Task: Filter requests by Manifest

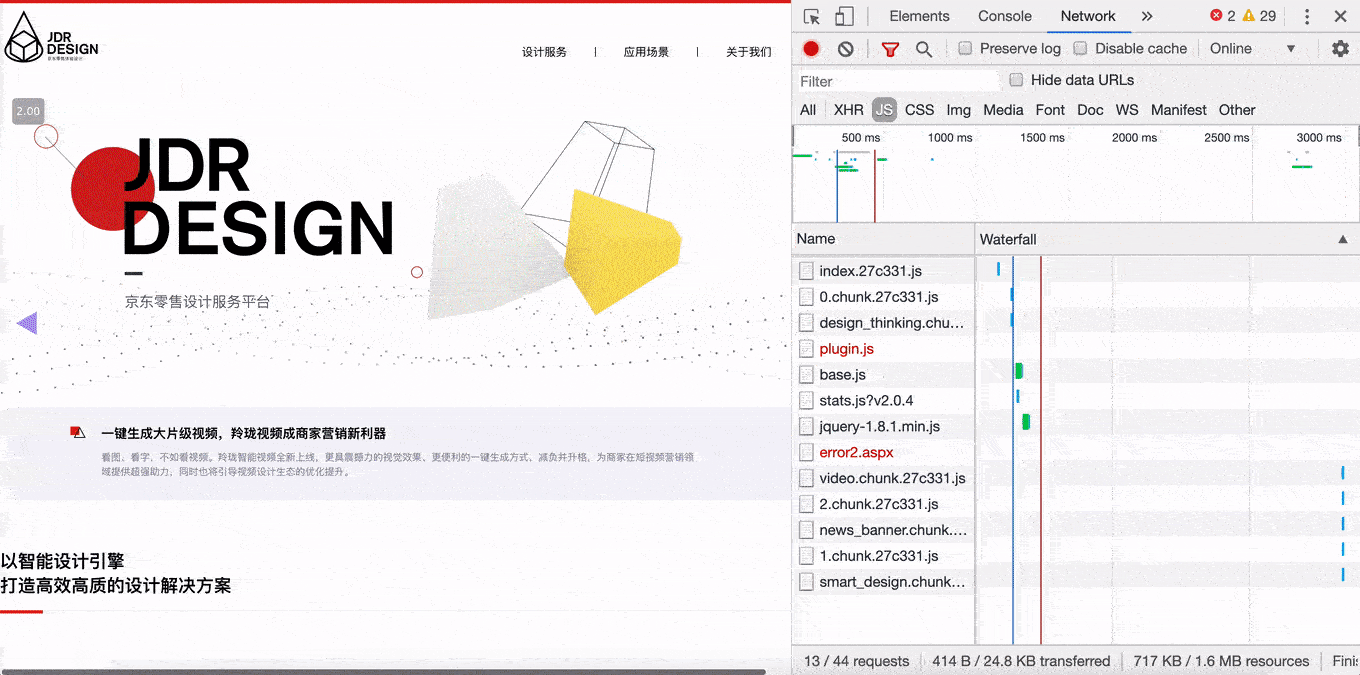Action: (x=1178, y=110)
